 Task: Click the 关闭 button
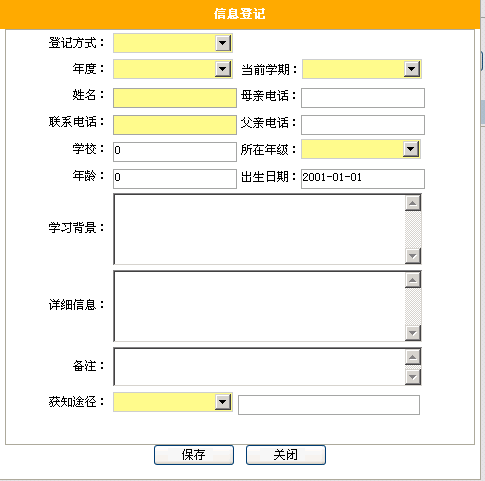(x=286, y=455)
